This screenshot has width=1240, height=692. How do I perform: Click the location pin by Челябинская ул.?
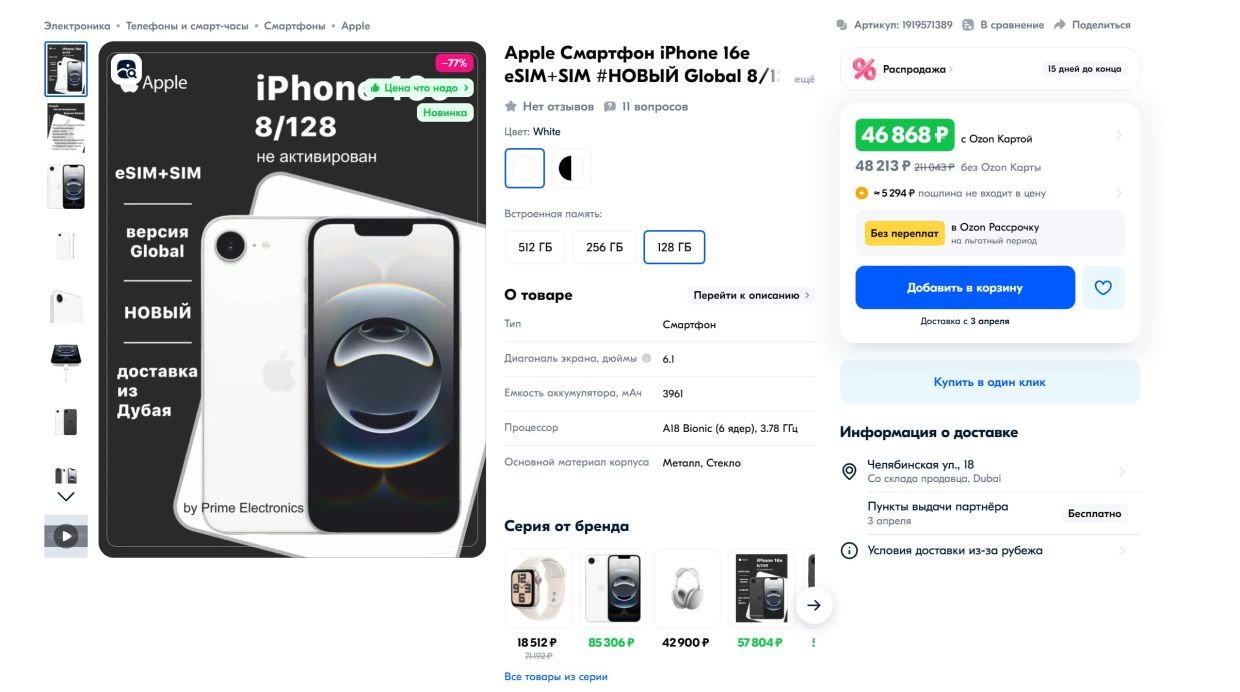click(x=849, y=471)
